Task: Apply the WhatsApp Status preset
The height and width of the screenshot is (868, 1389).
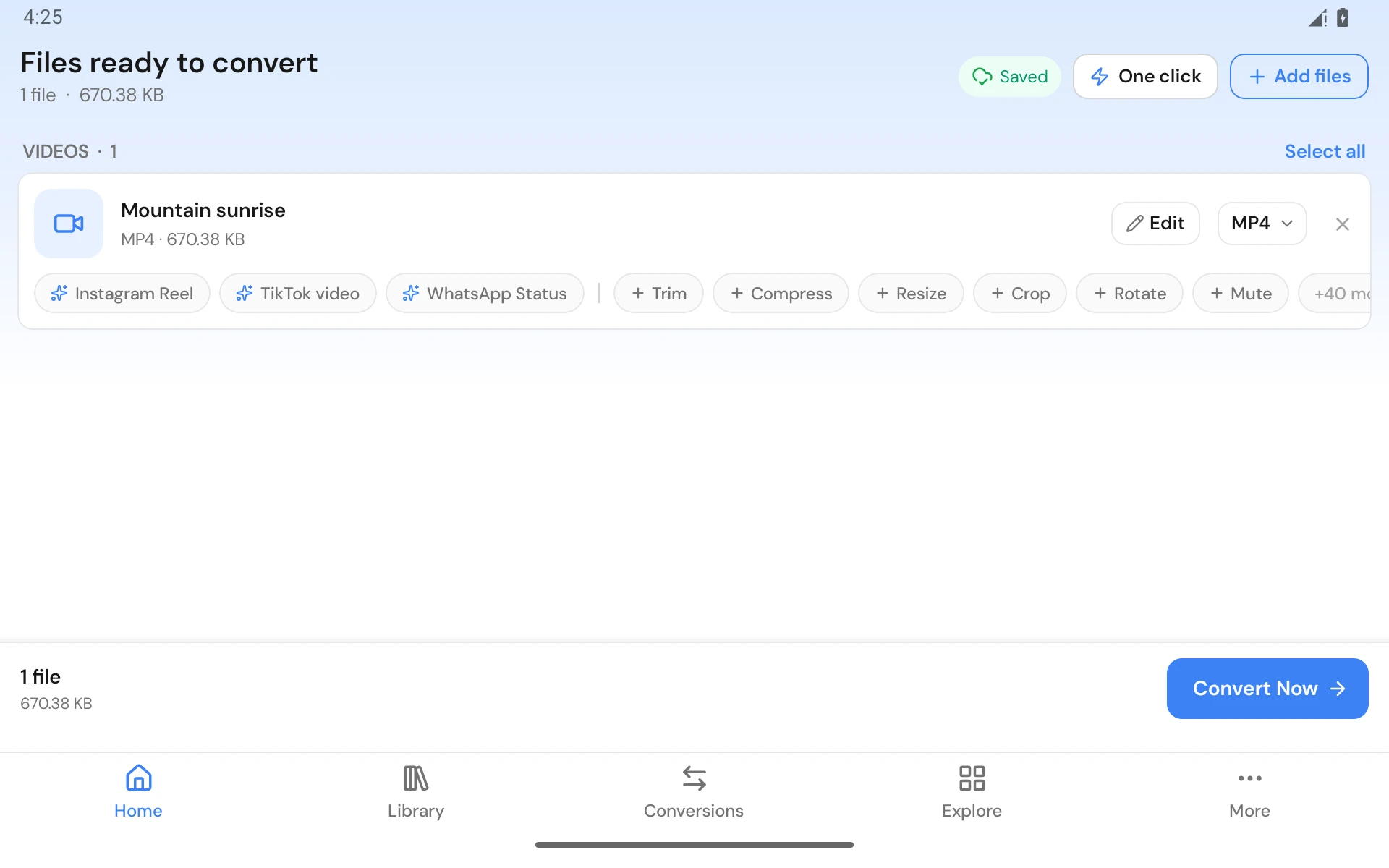Action: [485, 293]
